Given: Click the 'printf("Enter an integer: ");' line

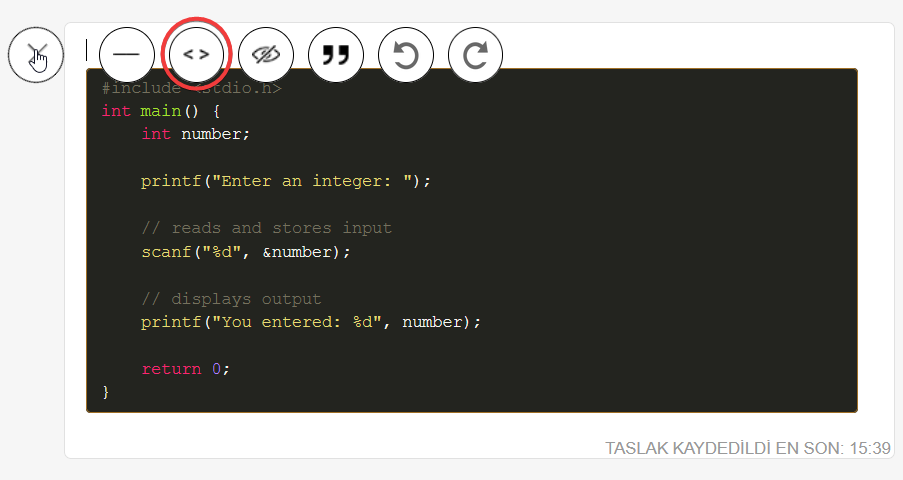Looking at the screenshot, I should (286, 181).
